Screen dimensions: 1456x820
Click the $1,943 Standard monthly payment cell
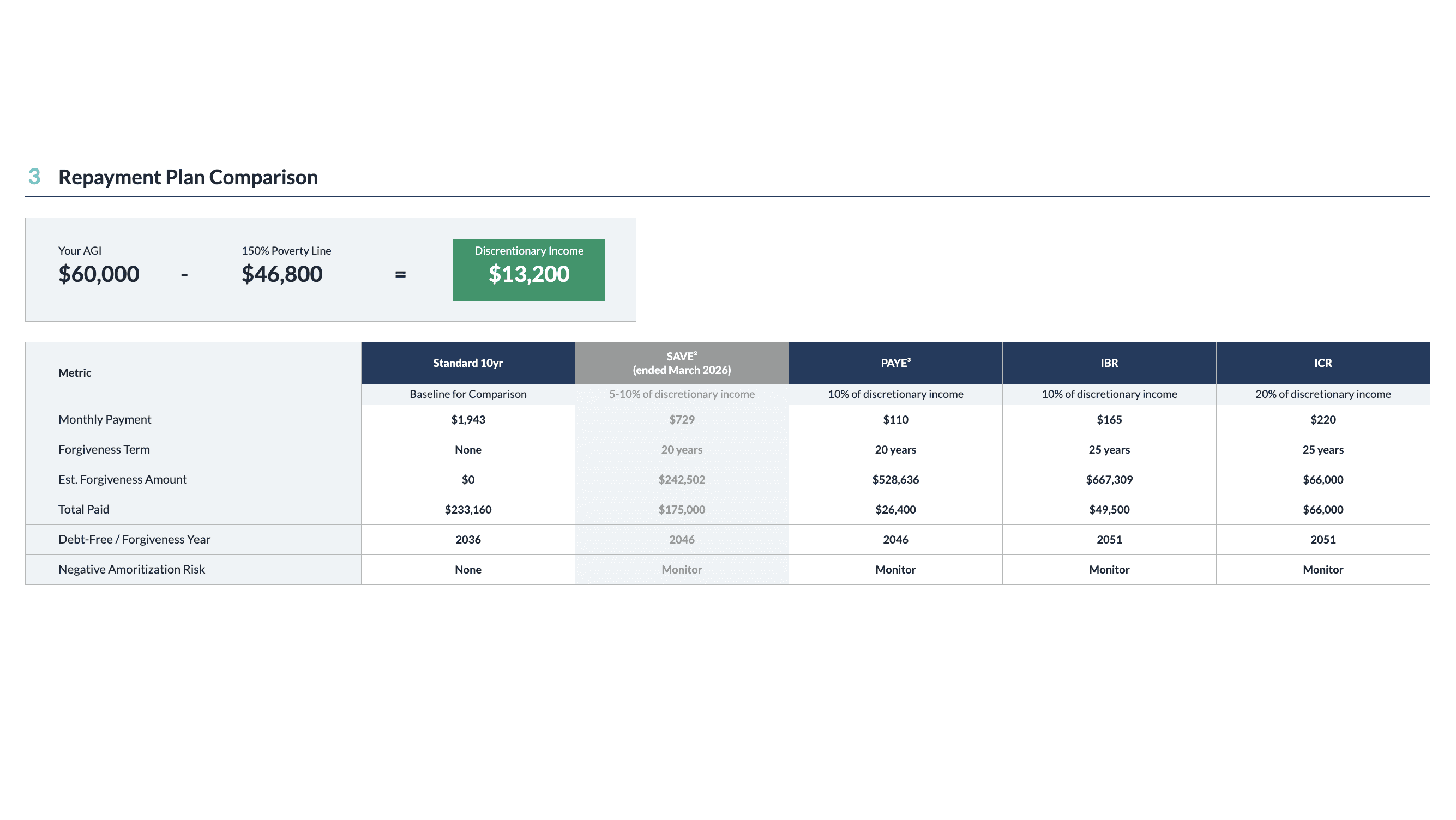pos(468,419)
